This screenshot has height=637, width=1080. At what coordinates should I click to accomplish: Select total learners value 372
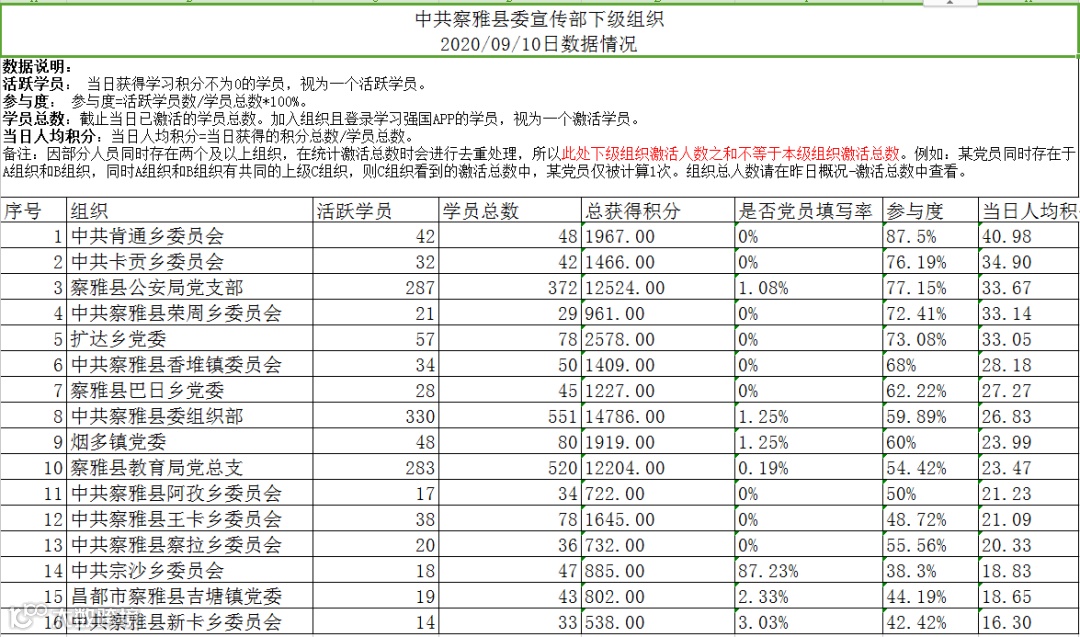(510, 287)
